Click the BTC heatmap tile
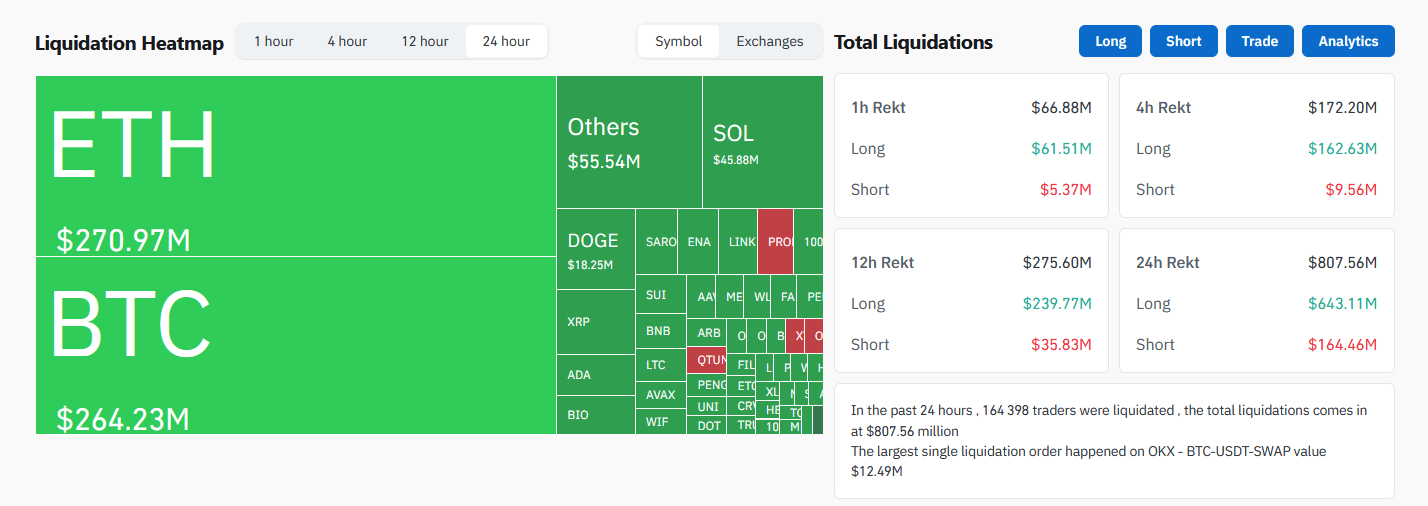Screen dimensions: 1428x506 pyautogui.click(x=295, y=345)
